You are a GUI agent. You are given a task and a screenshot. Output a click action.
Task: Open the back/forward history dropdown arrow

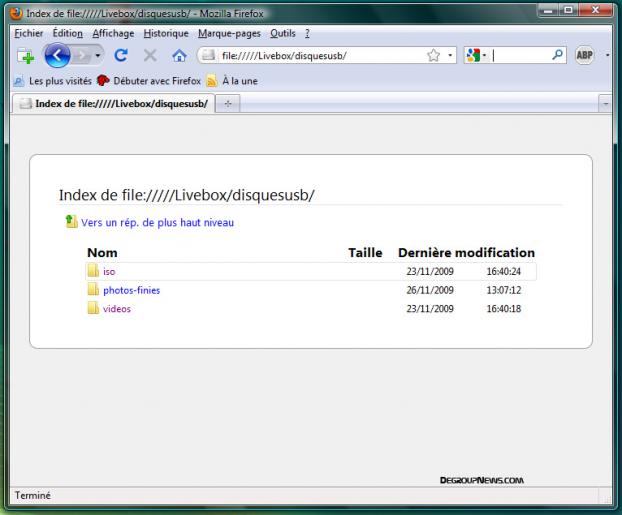tap(99, 56)
